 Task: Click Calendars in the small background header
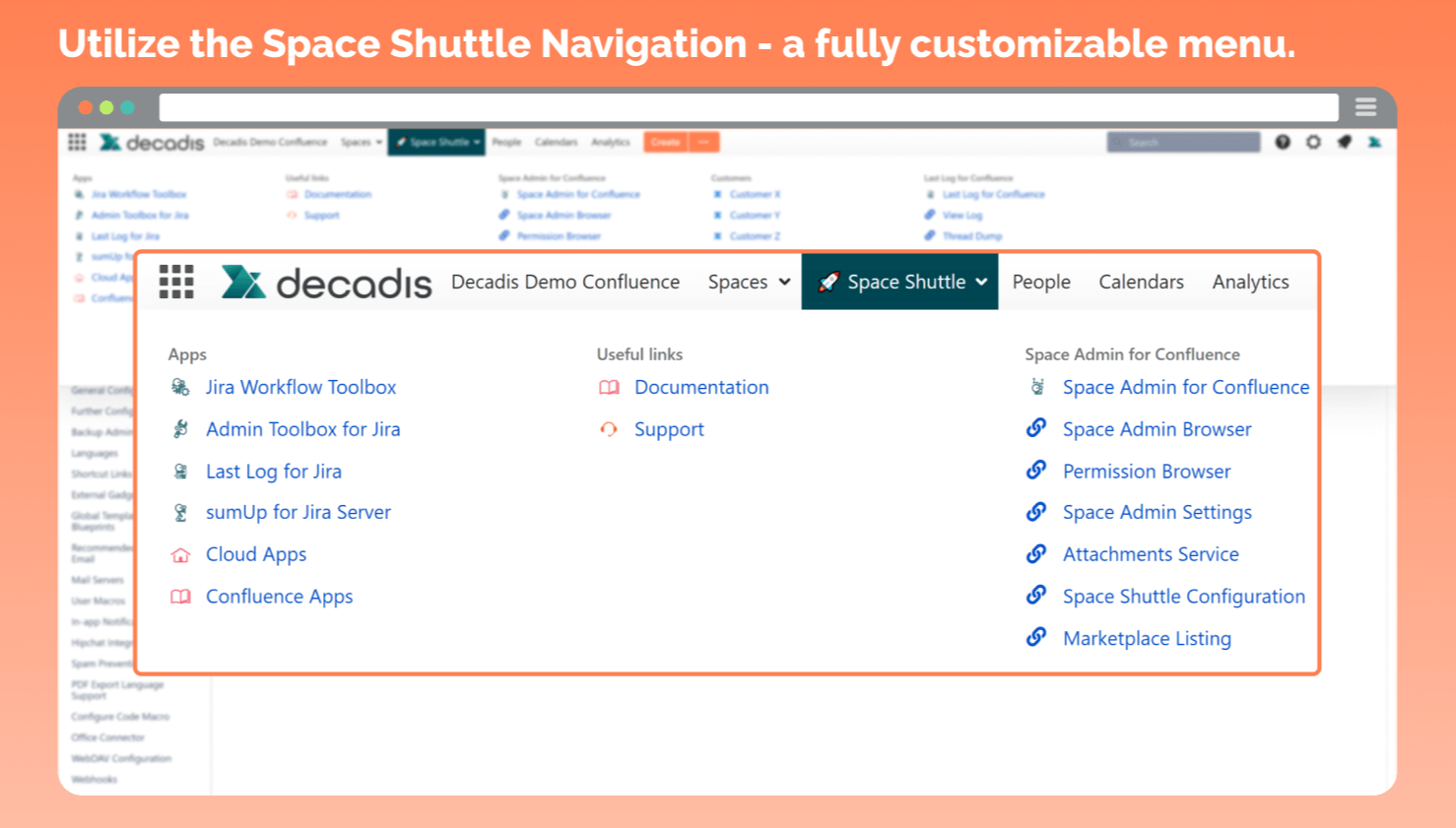[x=557, y=143]
